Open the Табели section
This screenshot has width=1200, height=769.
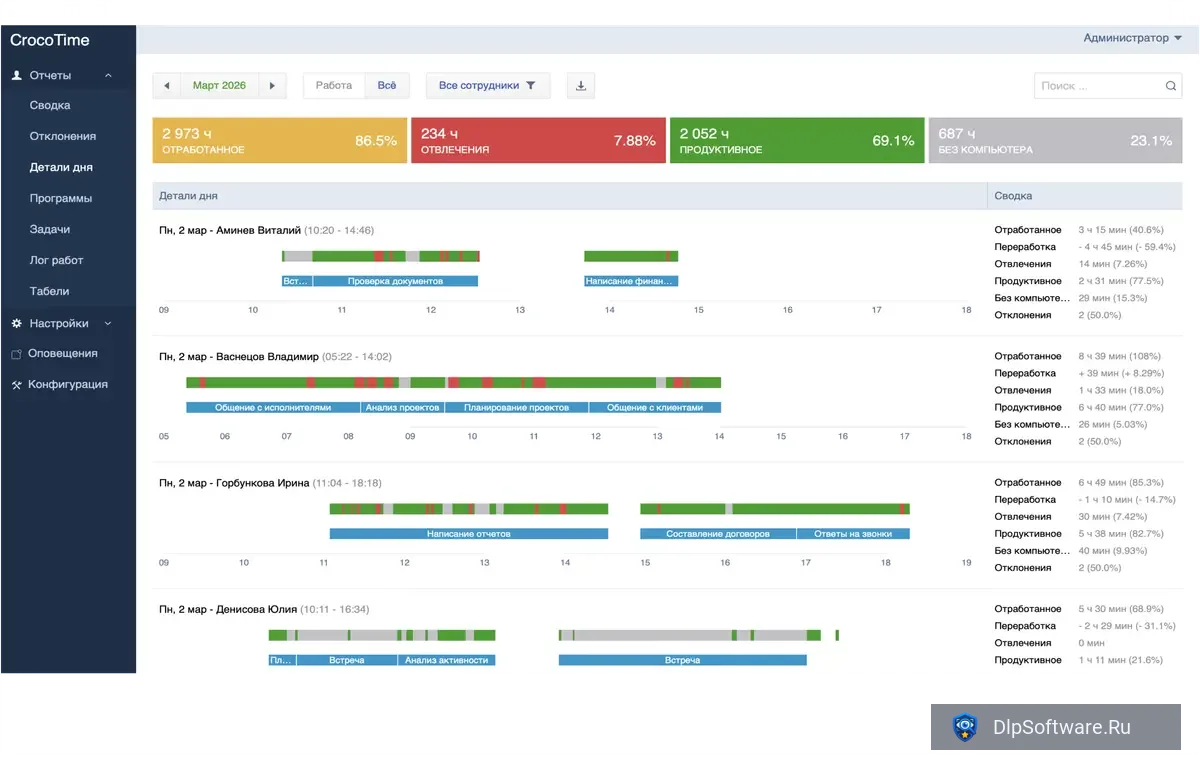tap(50, 292)
